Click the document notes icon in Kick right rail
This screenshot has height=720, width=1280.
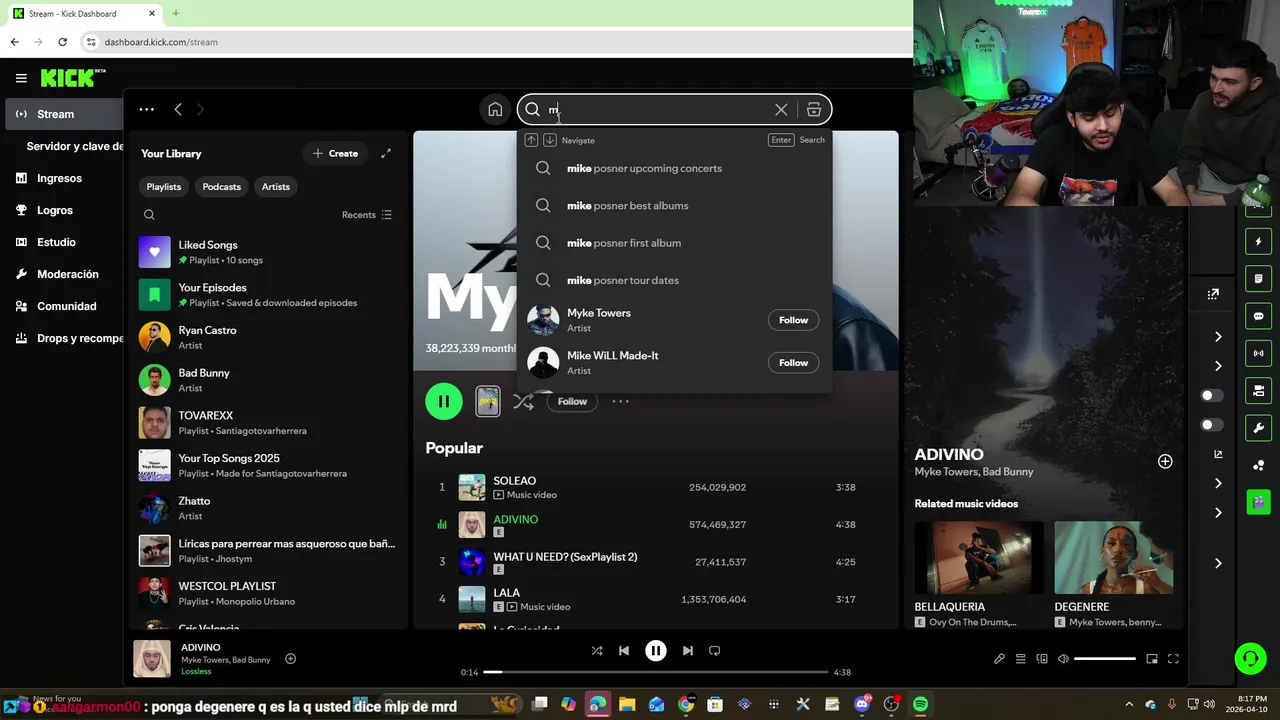coord(1258,278)
